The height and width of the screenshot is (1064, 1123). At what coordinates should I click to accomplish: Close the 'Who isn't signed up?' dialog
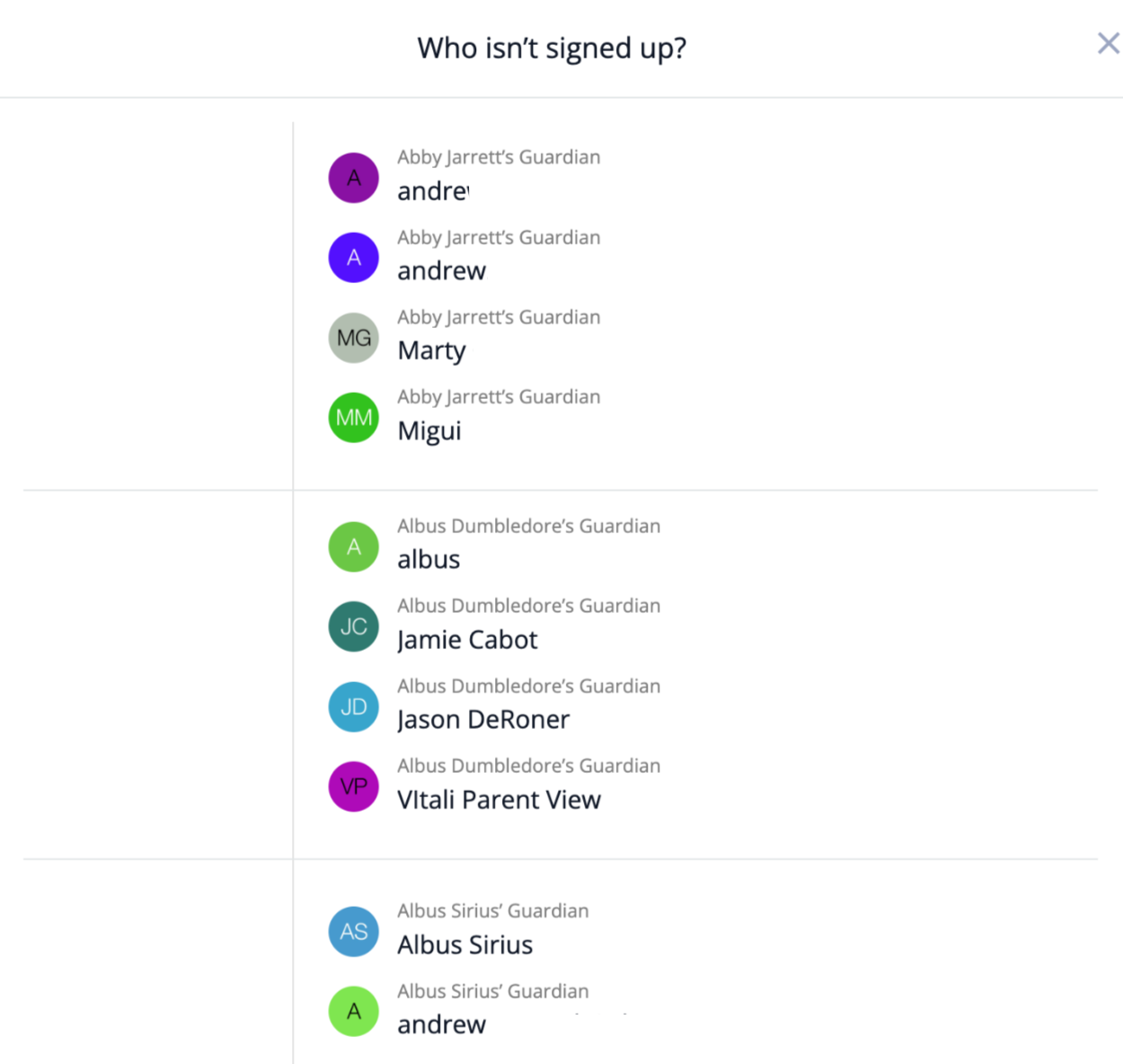point(1108,43)
